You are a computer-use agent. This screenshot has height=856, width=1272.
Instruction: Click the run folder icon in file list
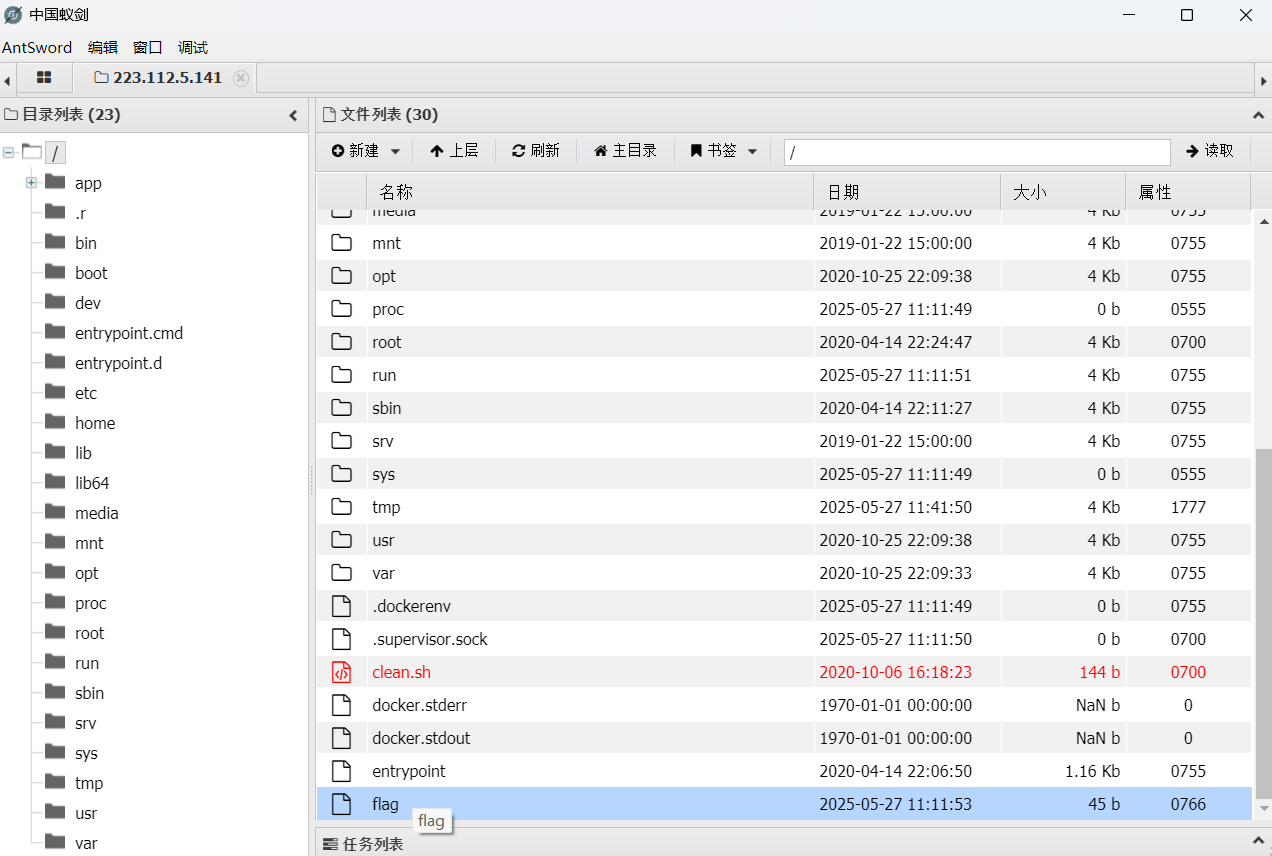pyautogui.click(x=342, y=375)
